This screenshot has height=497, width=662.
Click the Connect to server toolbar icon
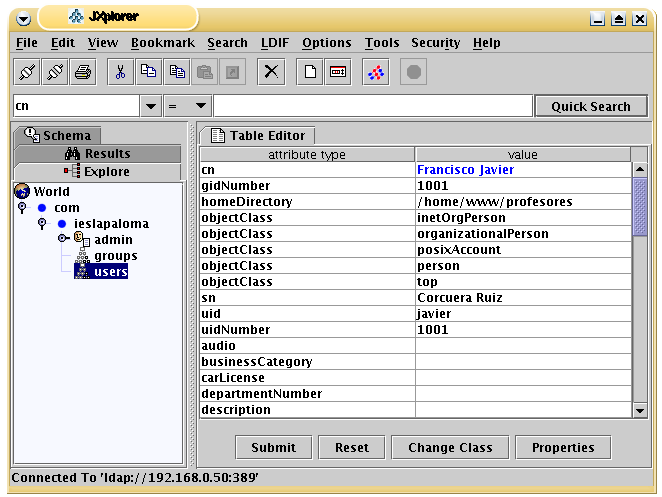[x=27, y=72]
